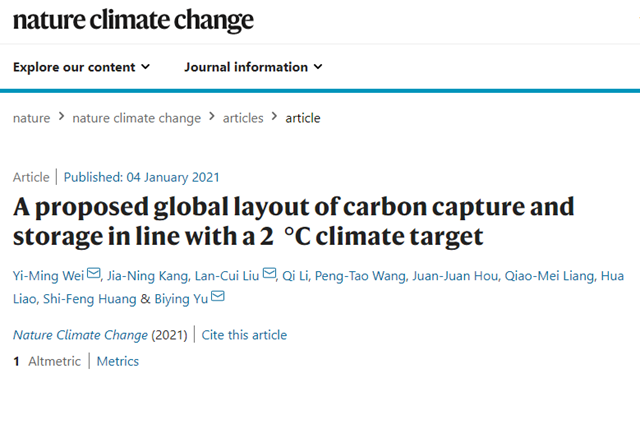The image size is (640, 427).
Task: Click author Shi-Feng Huang
Action: (89, 299)
